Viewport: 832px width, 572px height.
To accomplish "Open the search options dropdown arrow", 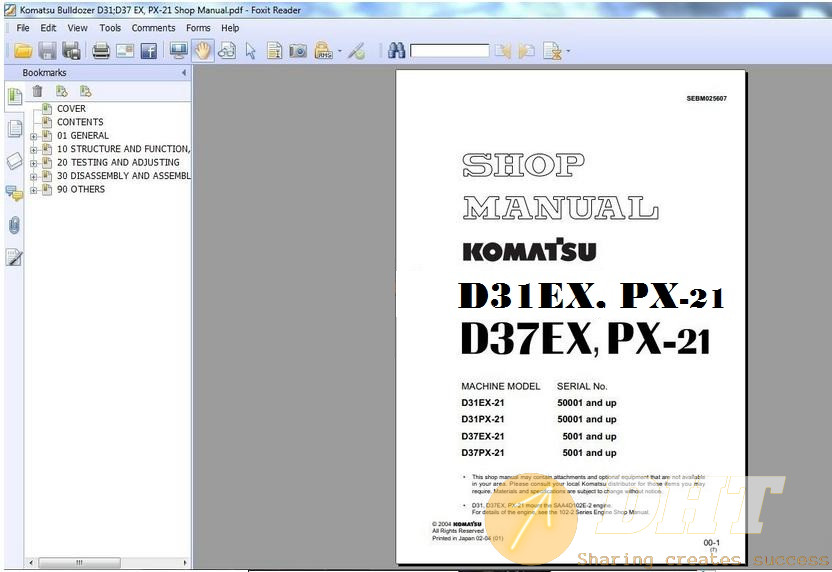I will (x=568, y=51).
